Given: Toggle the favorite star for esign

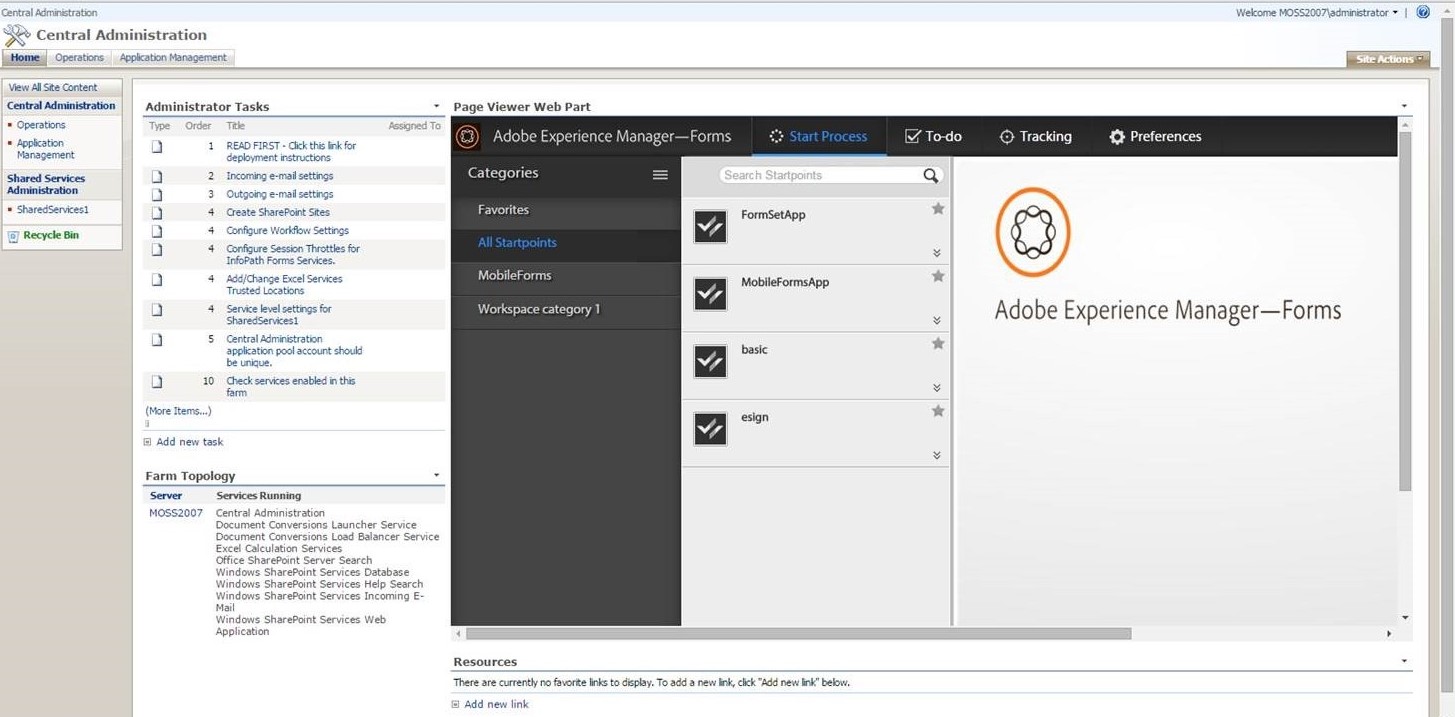Looking at the screenshot, I should [x=938, y=411].
